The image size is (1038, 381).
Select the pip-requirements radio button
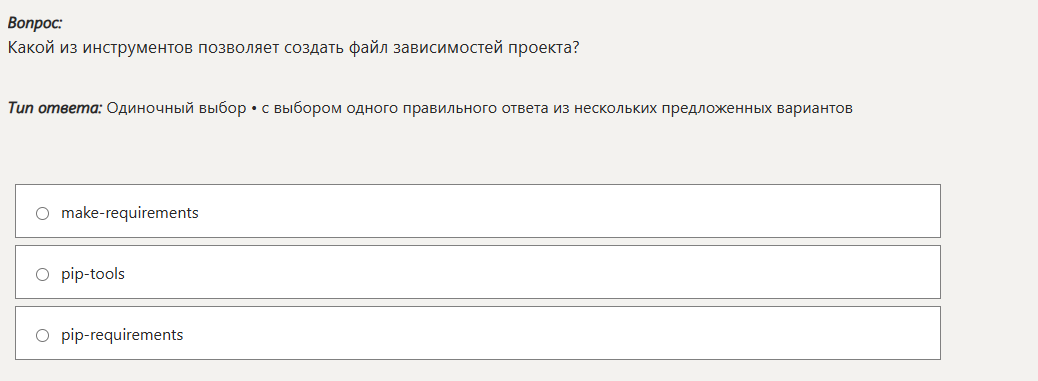click(x=42, y=335)
